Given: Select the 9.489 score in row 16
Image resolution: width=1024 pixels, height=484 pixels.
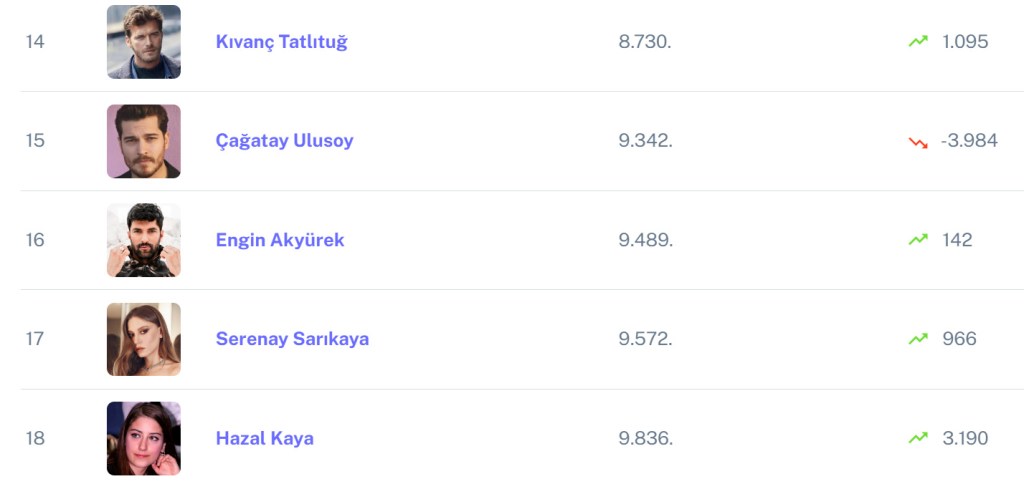Looking at the screenshot, I should coord(645,240).
